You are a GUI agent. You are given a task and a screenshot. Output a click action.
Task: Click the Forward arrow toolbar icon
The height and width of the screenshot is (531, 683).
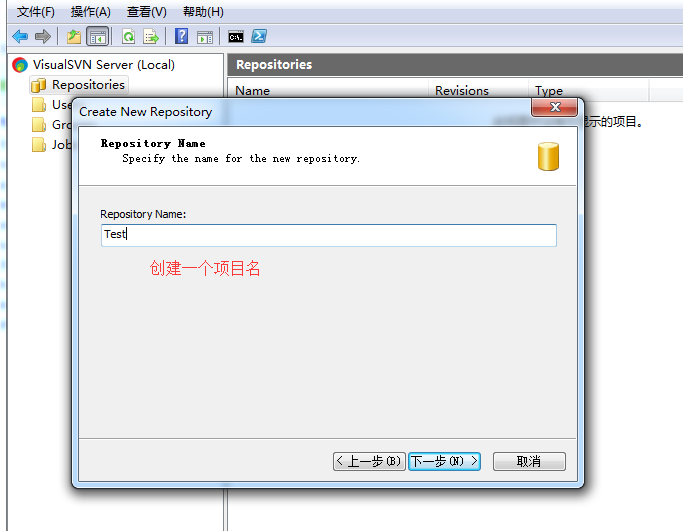43,37
